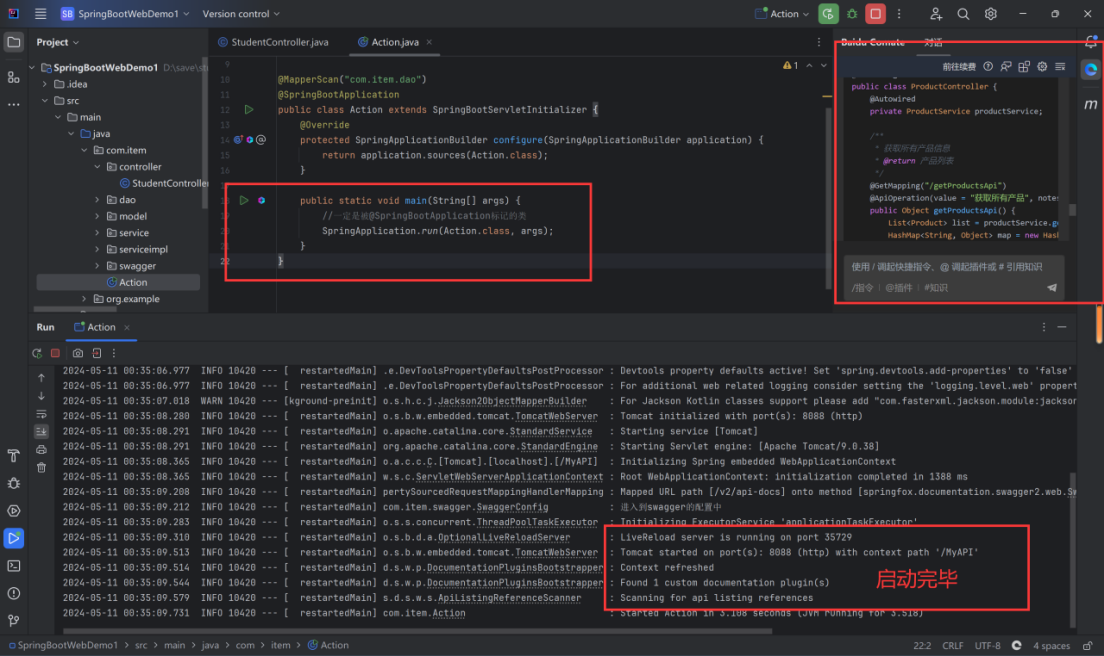Open the Baidu Comate sidebar icon
Screen dimensions: 1104x656
click(x=1091, y=70)
